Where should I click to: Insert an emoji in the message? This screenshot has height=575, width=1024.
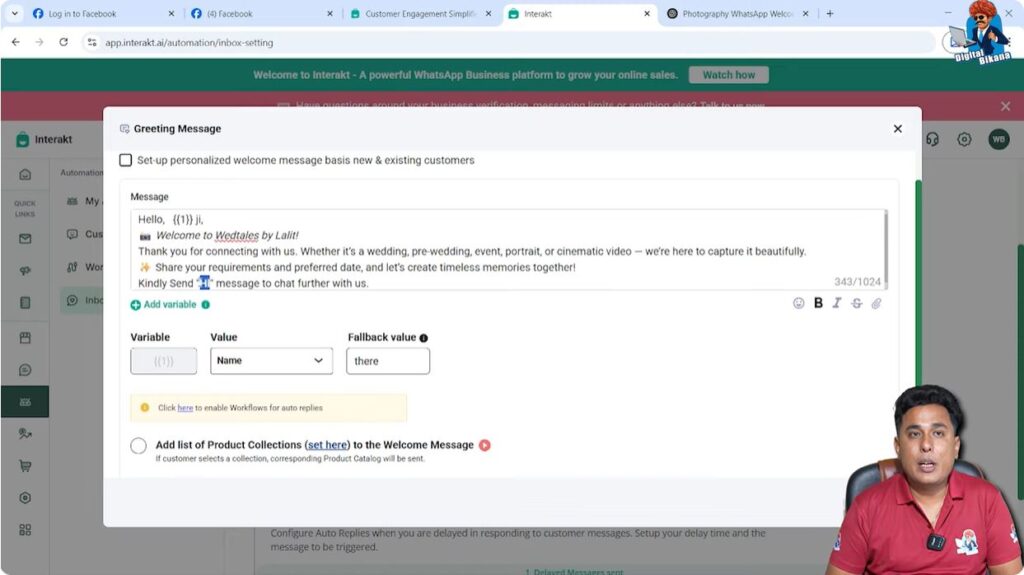pyautogui.click(x=798, y=303)
